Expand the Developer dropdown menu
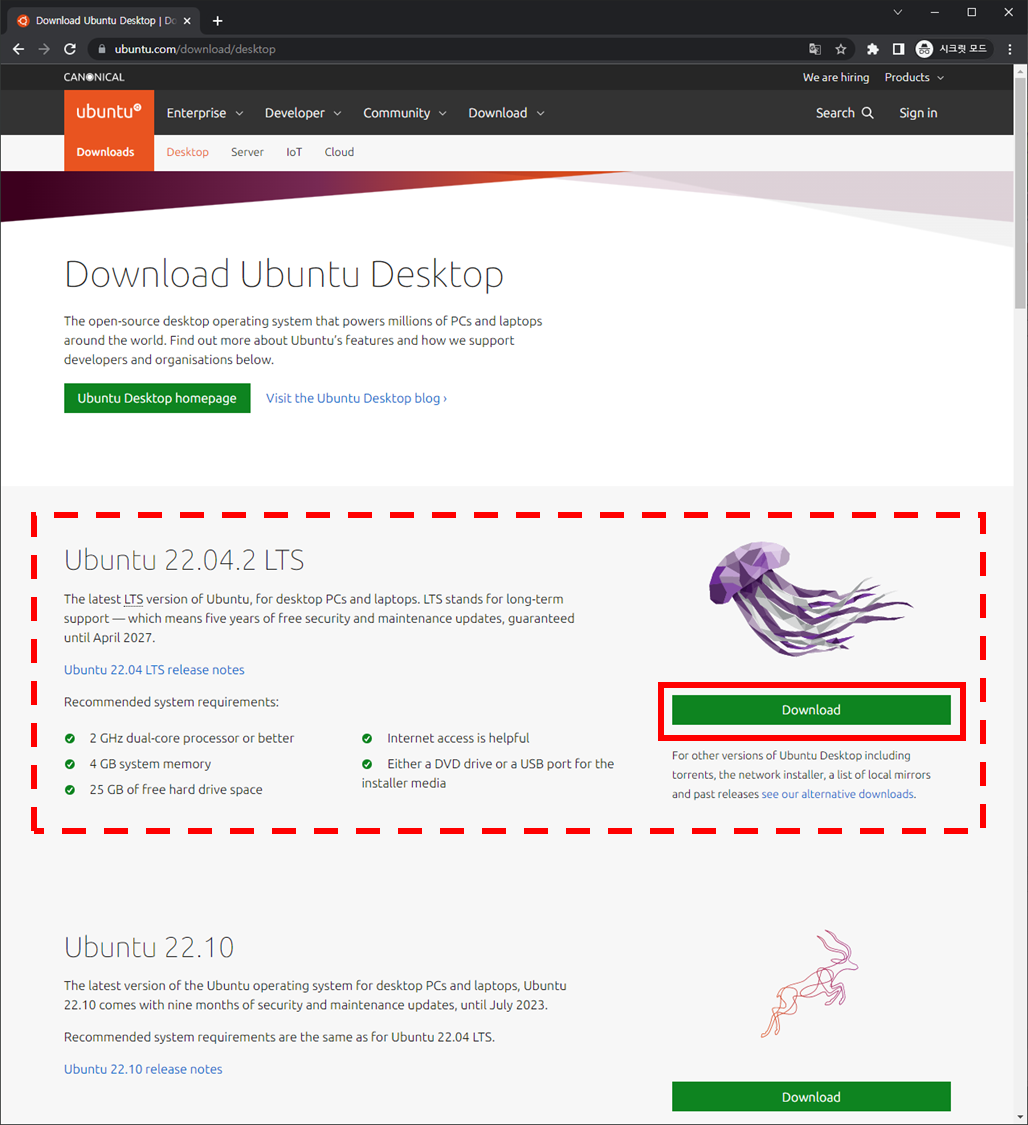 point(302,113)
